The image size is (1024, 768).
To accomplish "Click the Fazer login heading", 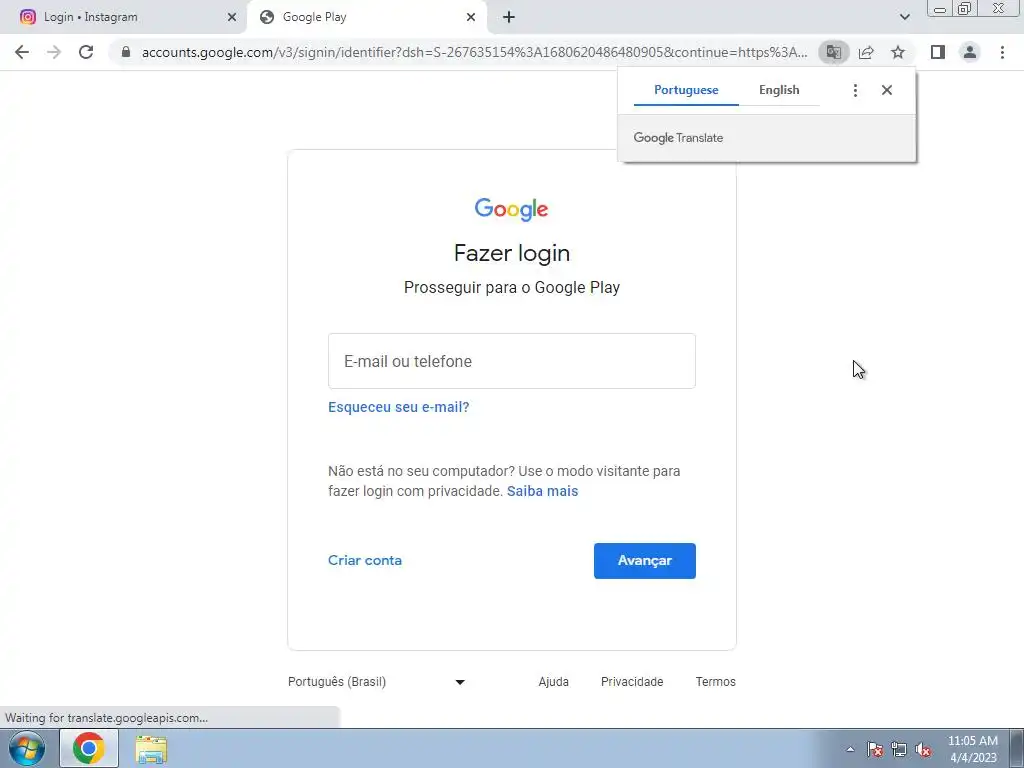I will point(512,253).
